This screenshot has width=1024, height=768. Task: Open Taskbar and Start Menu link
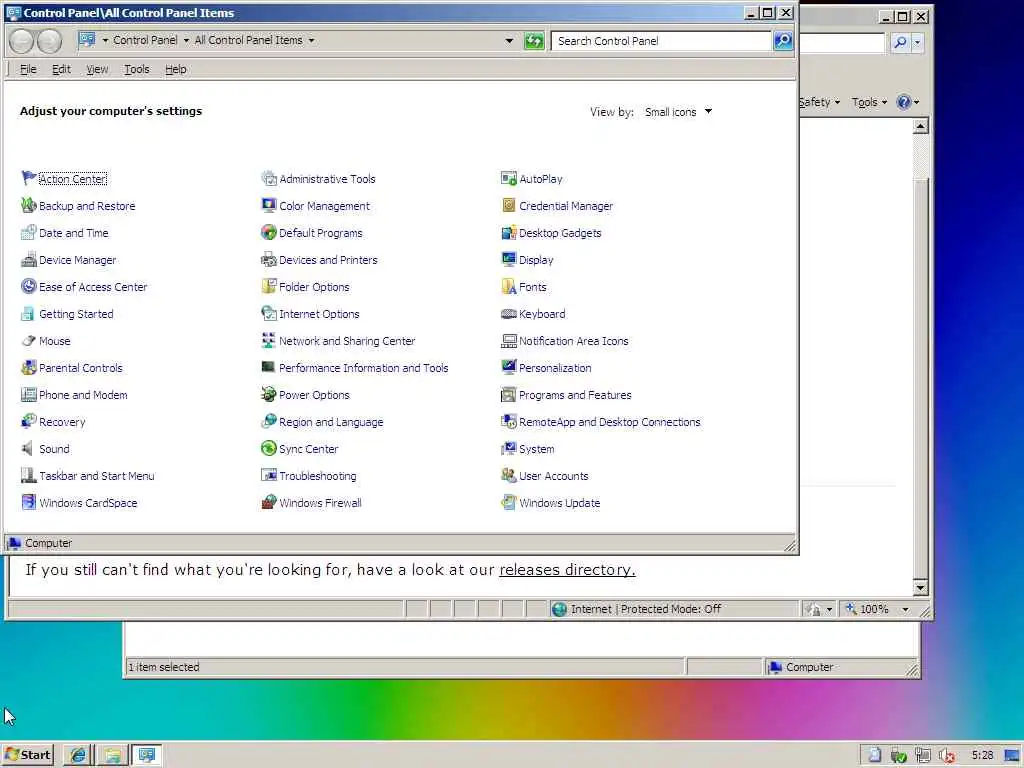(97, 476)
